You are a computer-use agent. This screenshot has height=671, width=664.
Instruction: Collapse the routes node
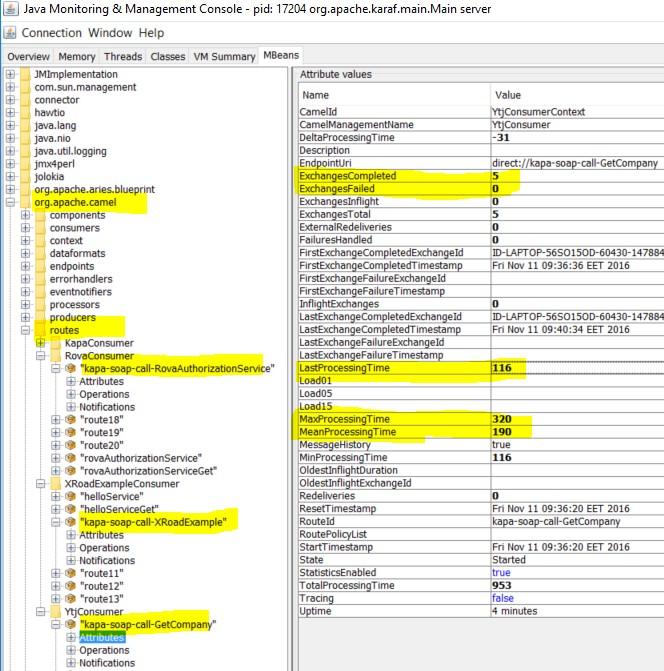tap(26, 330)
